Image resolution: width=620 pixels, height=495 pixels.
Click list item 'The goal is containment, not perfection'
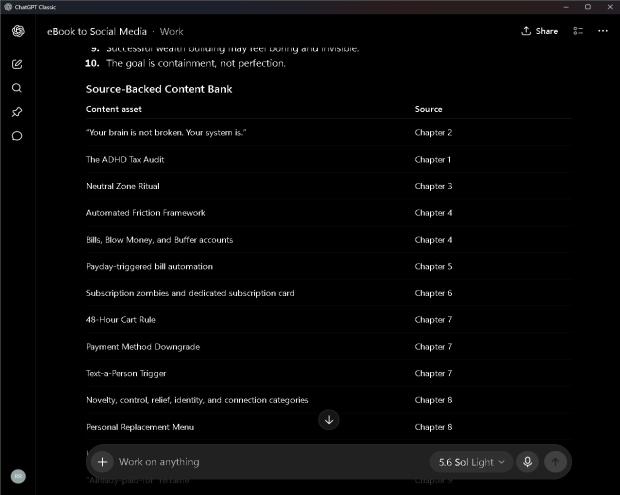[x=196, y=63]
